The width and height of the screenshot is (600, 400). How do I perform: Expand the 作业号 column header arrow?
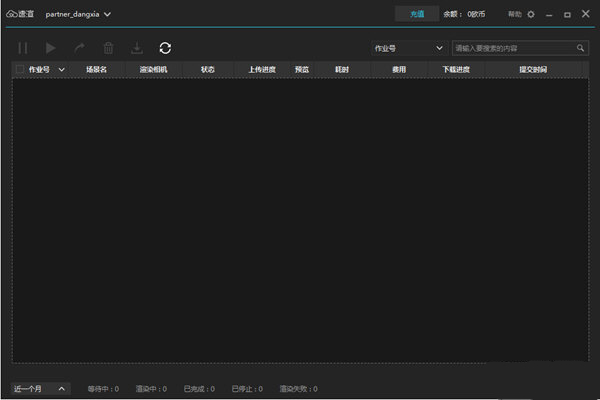[x=61, y=70]
